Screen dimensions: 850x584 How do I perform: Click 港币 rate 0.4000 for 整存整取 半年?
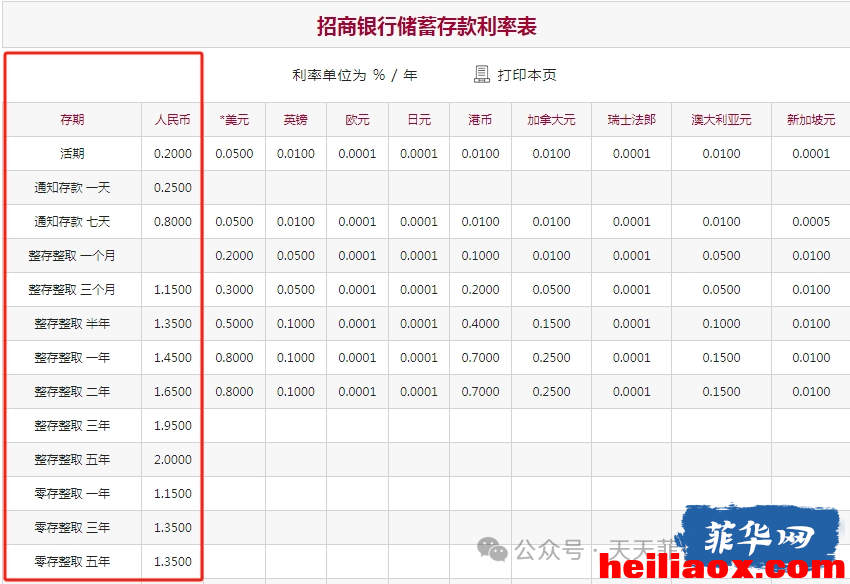point(480,324)
